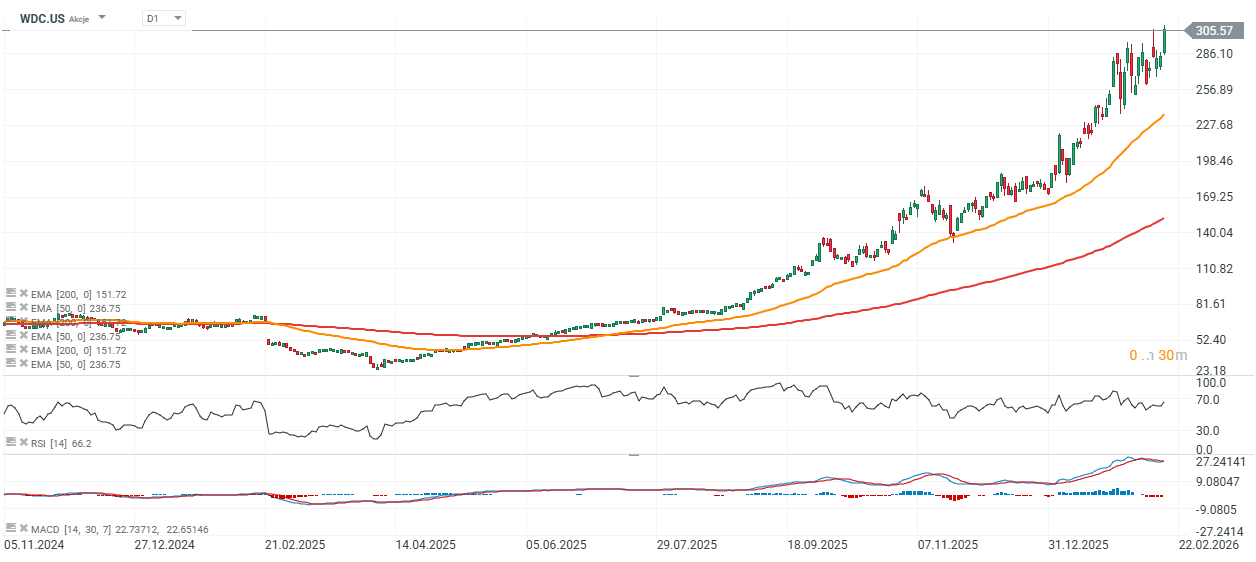Remove the topmost EMA 200 indicator

pos(23,294)
